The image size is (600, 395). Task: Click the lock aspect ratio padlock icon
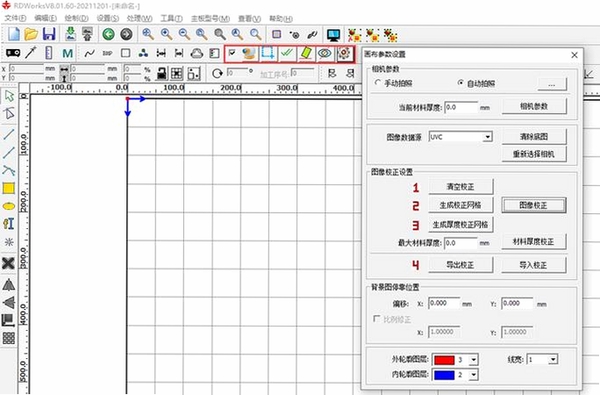[162, 73]
